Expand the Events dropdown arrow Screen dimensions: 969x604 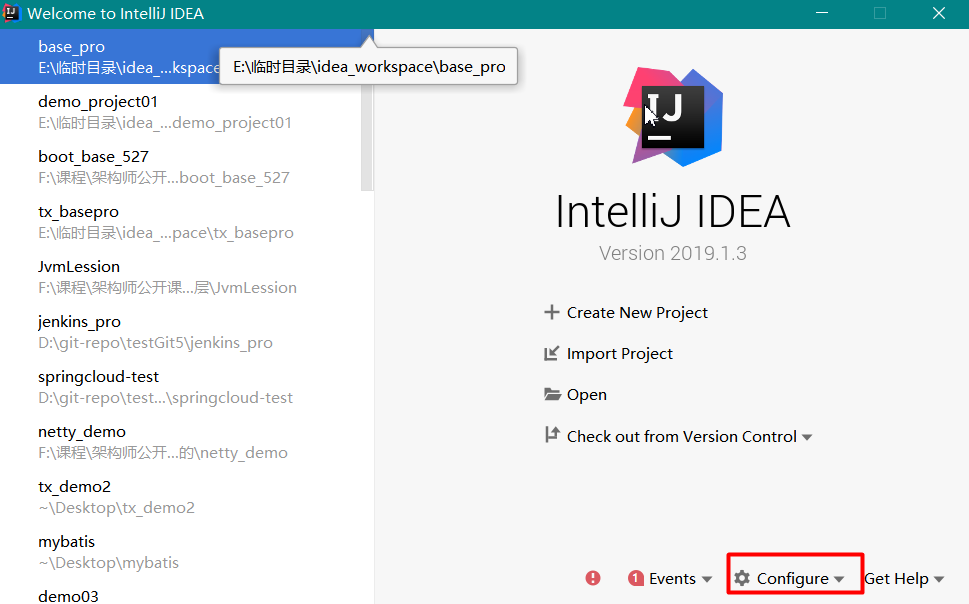click(707, 579)
